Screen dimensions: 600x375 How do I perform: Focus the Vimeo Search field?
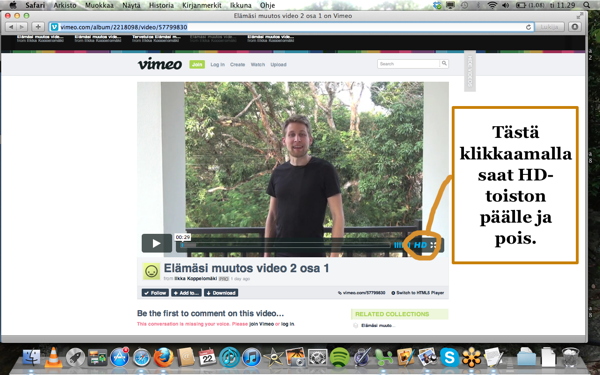(x=408, y=64)
